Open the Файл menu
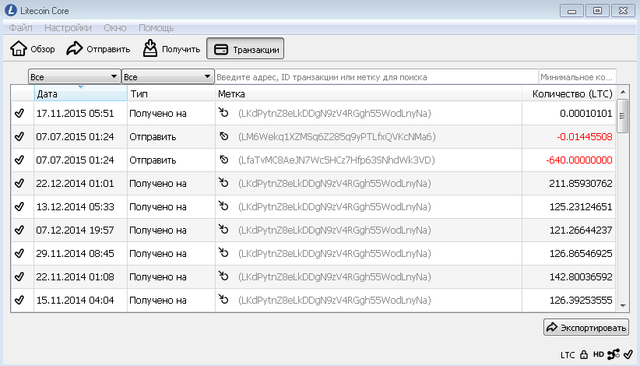The height and width of the screenshot is (366, 640). [20, 28]
